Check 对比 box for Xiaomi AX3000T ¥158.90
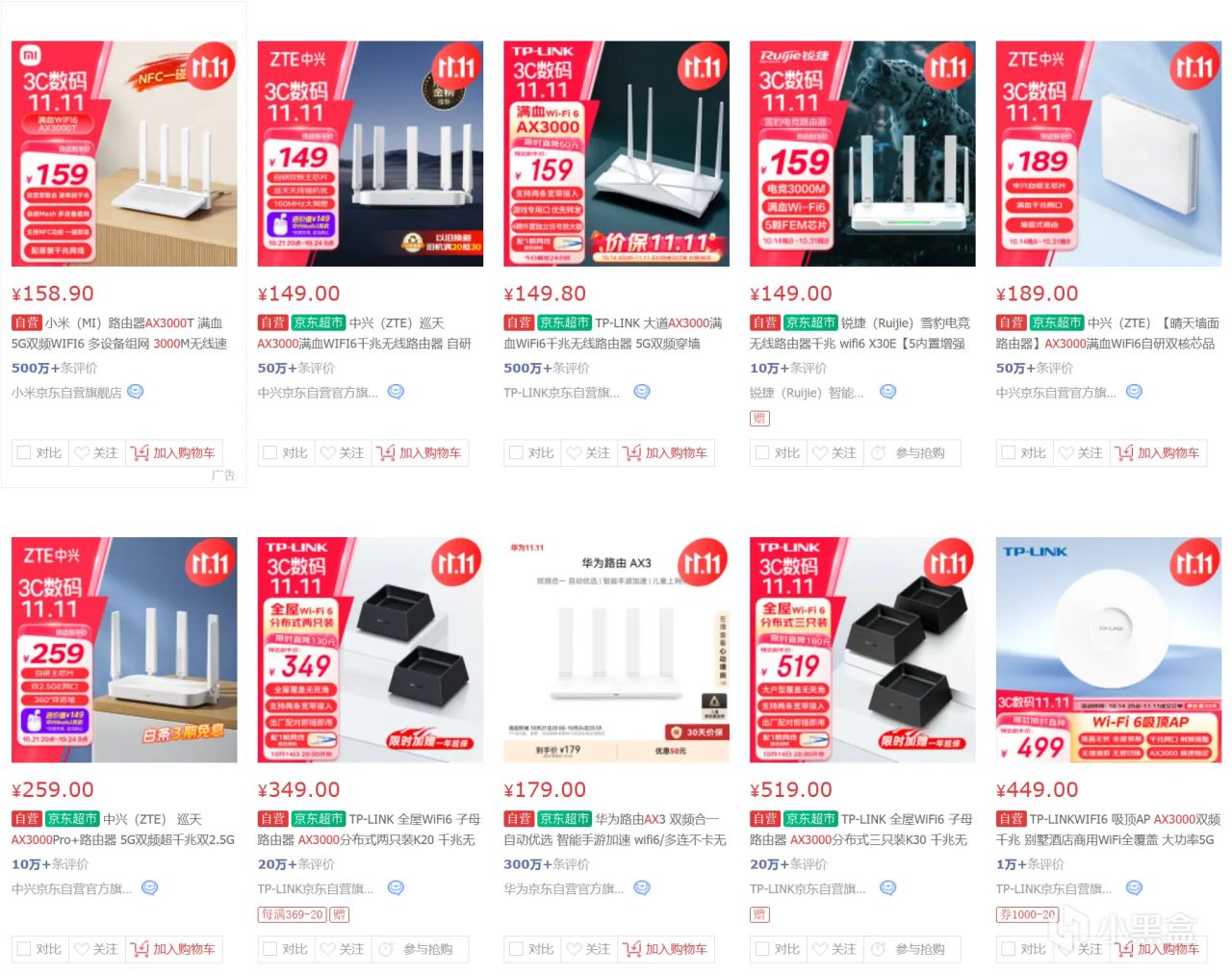 (x=24, y=452)
